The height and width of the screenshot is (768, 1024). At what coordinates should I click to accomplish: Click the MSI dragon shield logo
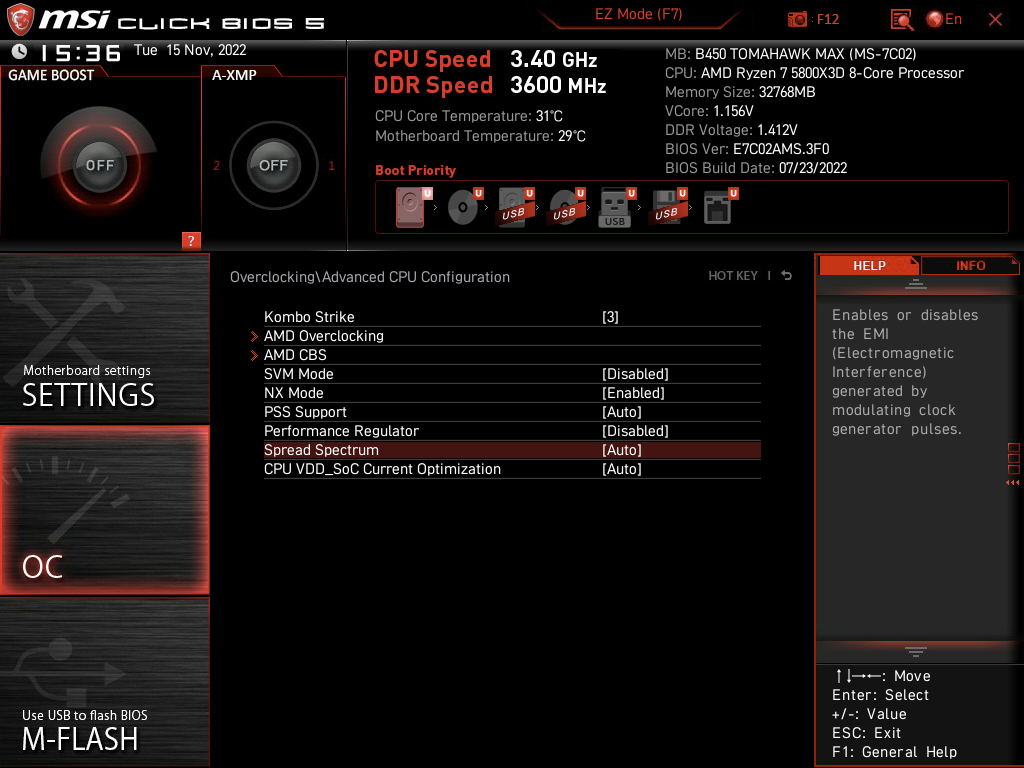[20, 19]
